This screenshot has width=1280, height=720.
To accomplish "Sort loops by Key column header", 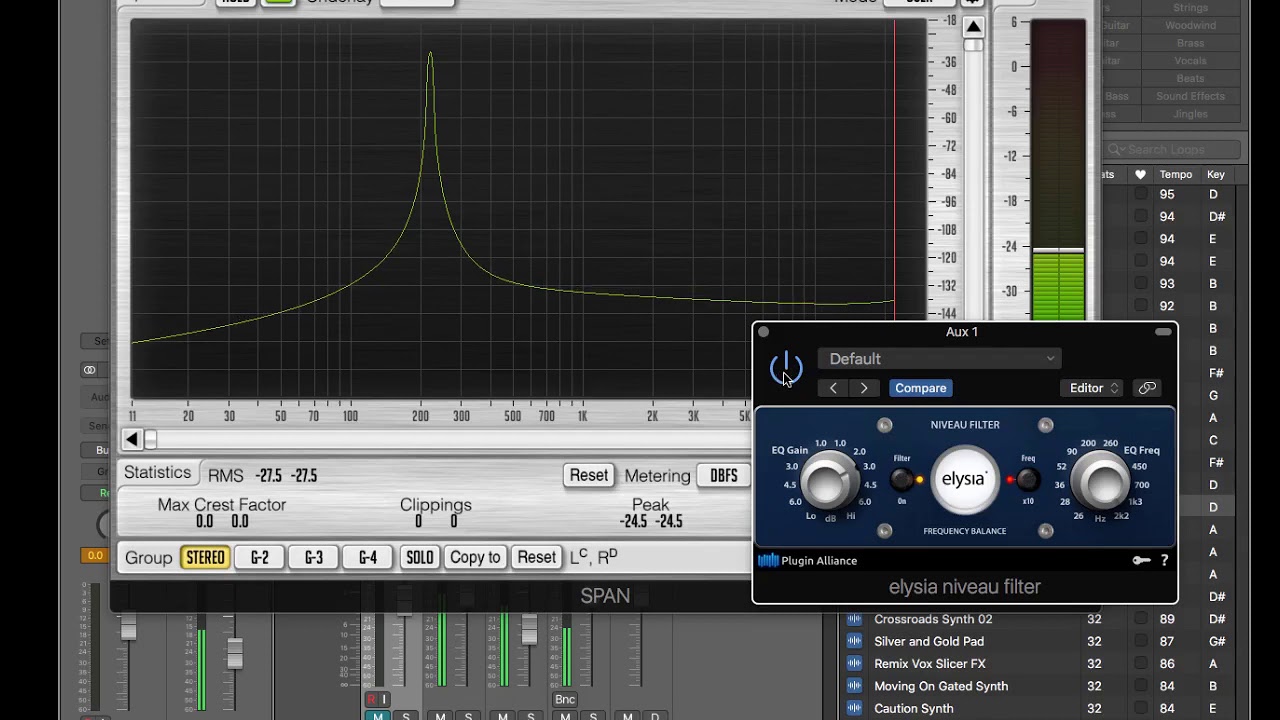I will pos(1216,174).
